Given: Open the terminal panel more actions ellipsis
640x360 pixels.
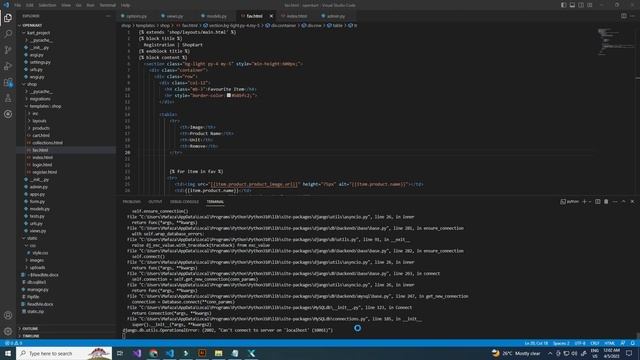Looking at the screenshot, I should (615, 202).
